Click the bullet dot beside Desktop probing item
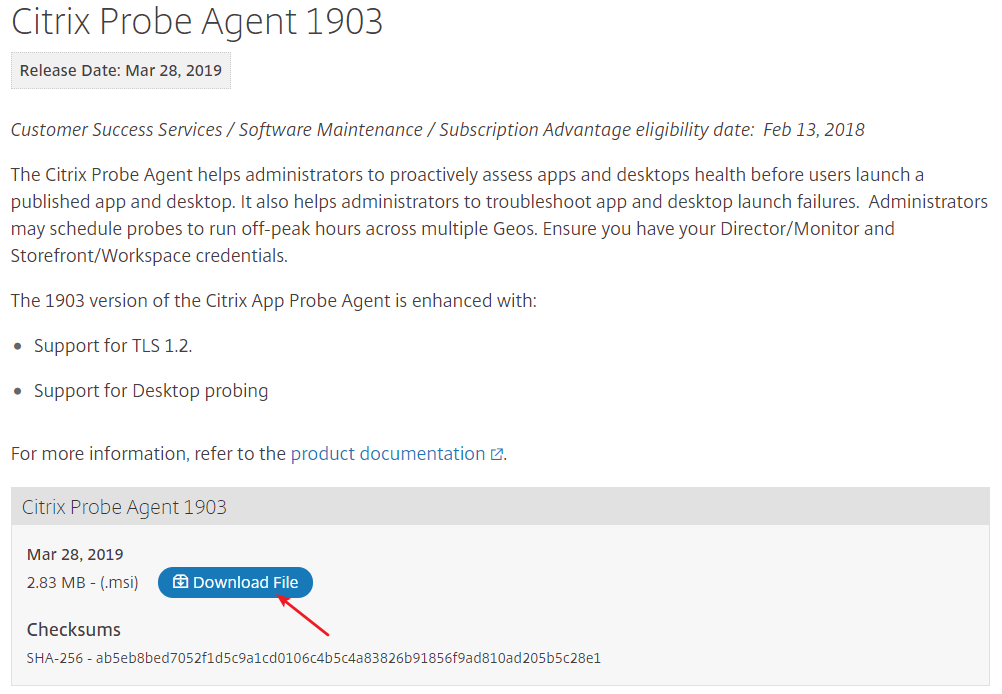This screenshot has width=1002, height=694. [x=18, y=392]
